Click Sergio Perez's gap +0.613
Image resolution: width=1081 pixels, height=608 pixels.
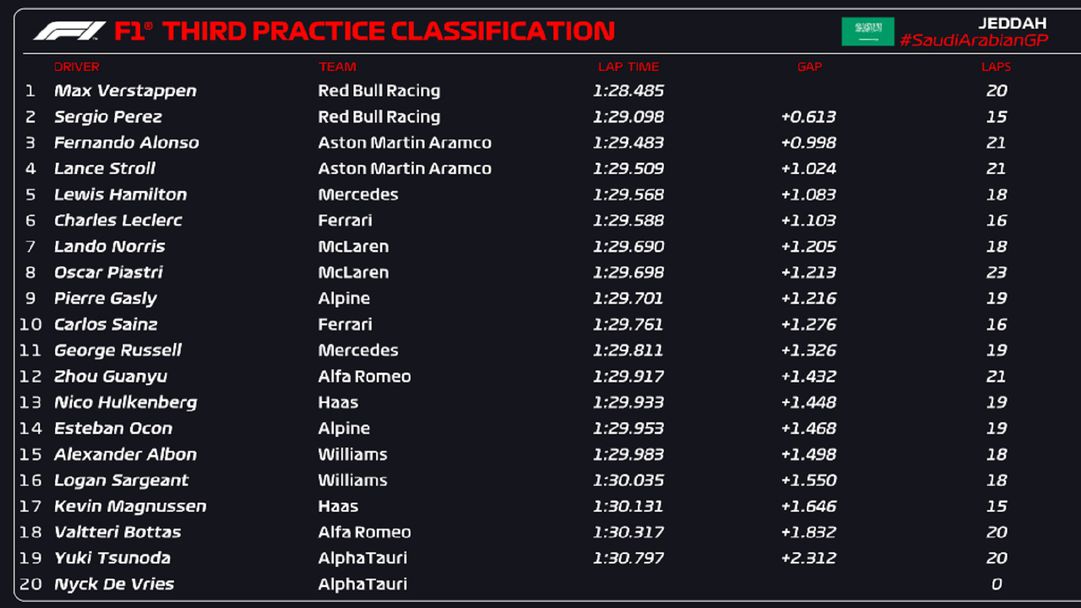(808, 117)
